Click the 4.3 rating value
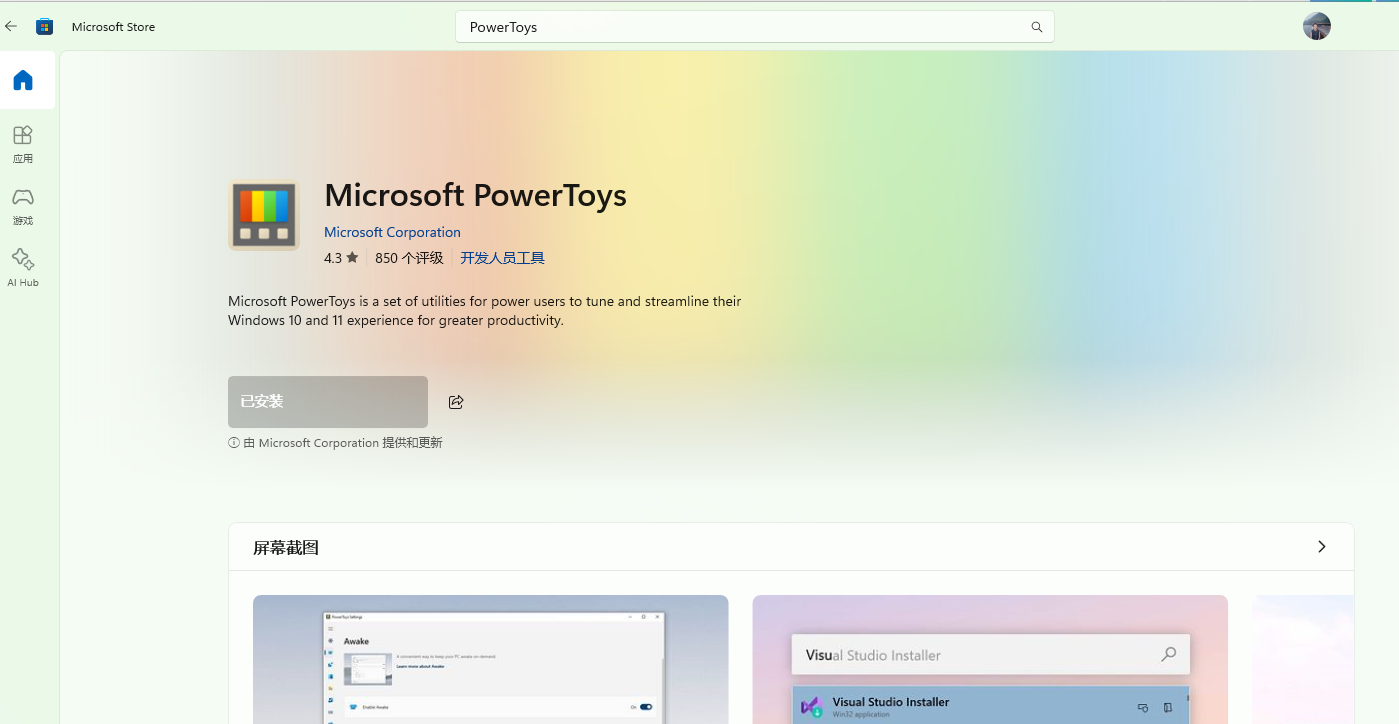The height and width of the screenshot is (724, 1399). [x=333, y=258]
